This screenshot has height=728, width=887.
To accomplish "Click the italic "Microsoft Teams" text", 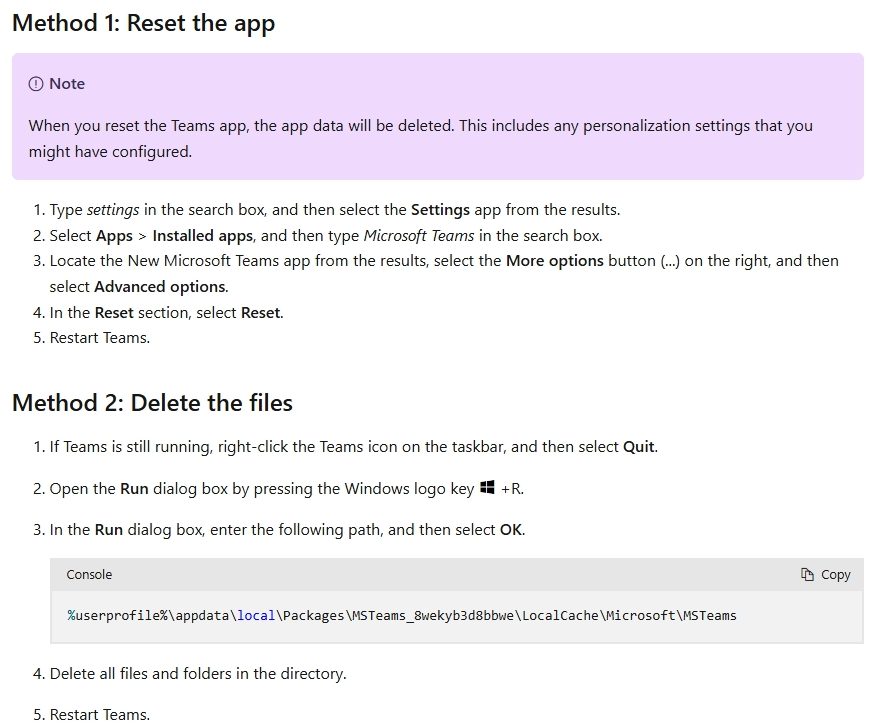I will point(419,236).
